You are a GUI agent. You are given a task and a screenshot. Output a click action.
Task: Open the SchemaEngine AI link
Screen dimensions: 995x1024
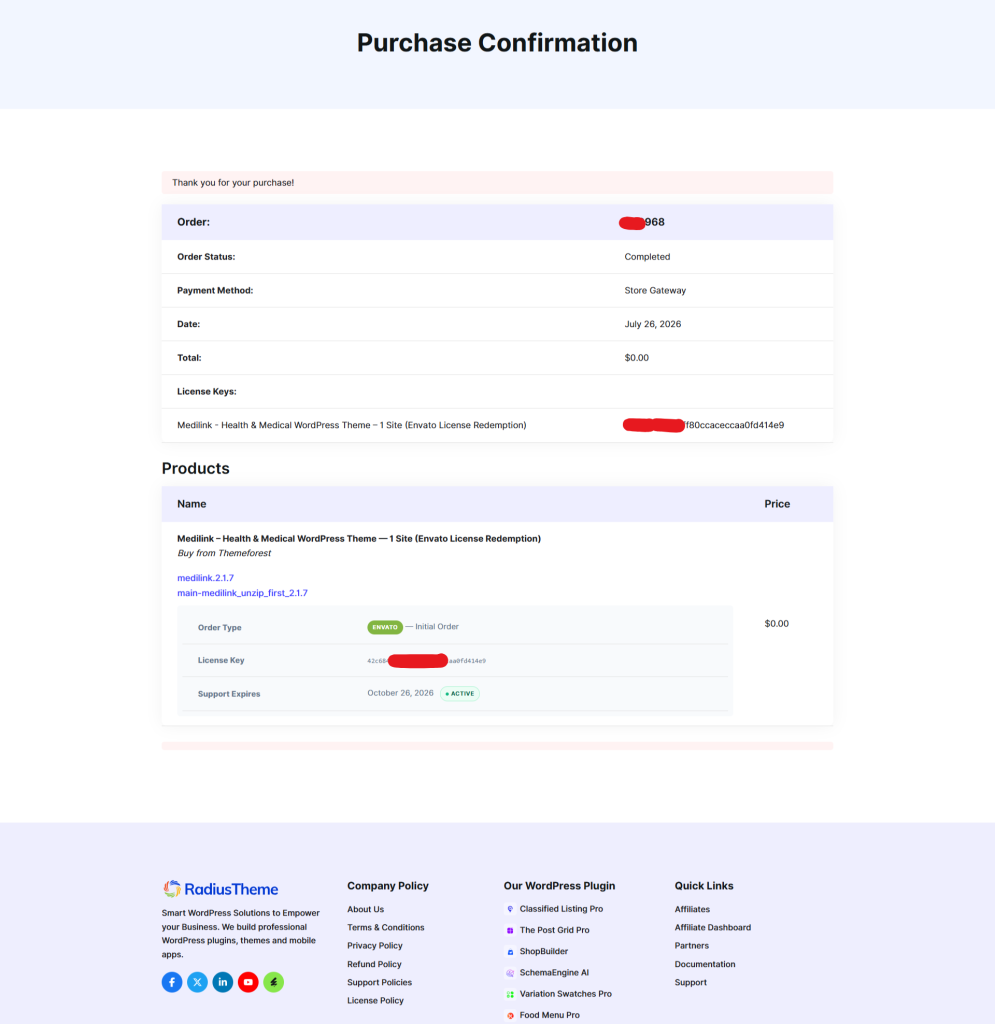click(554, 972)
